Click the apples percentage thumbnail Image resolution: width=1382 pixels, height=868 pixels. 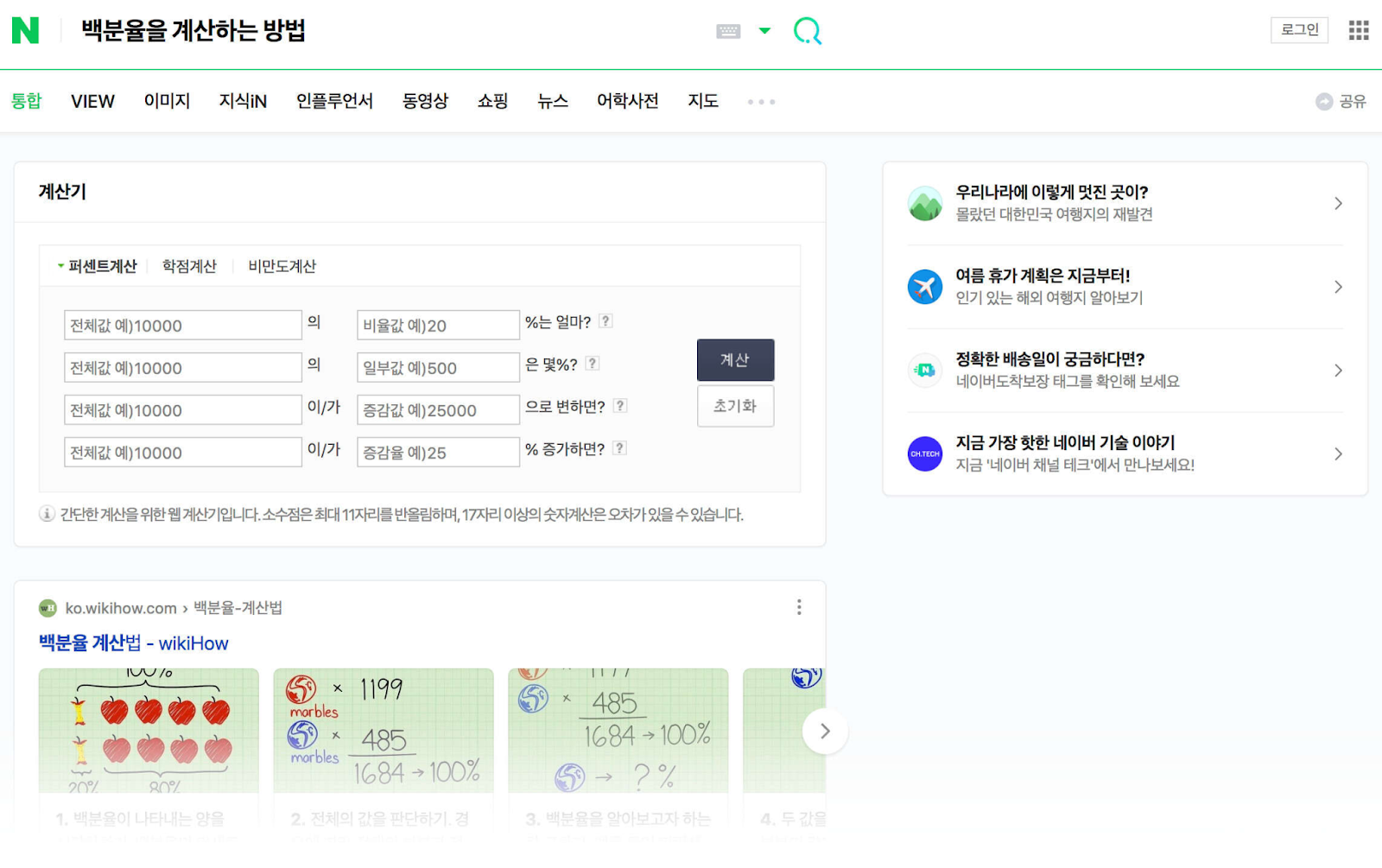tap(149, 731)
